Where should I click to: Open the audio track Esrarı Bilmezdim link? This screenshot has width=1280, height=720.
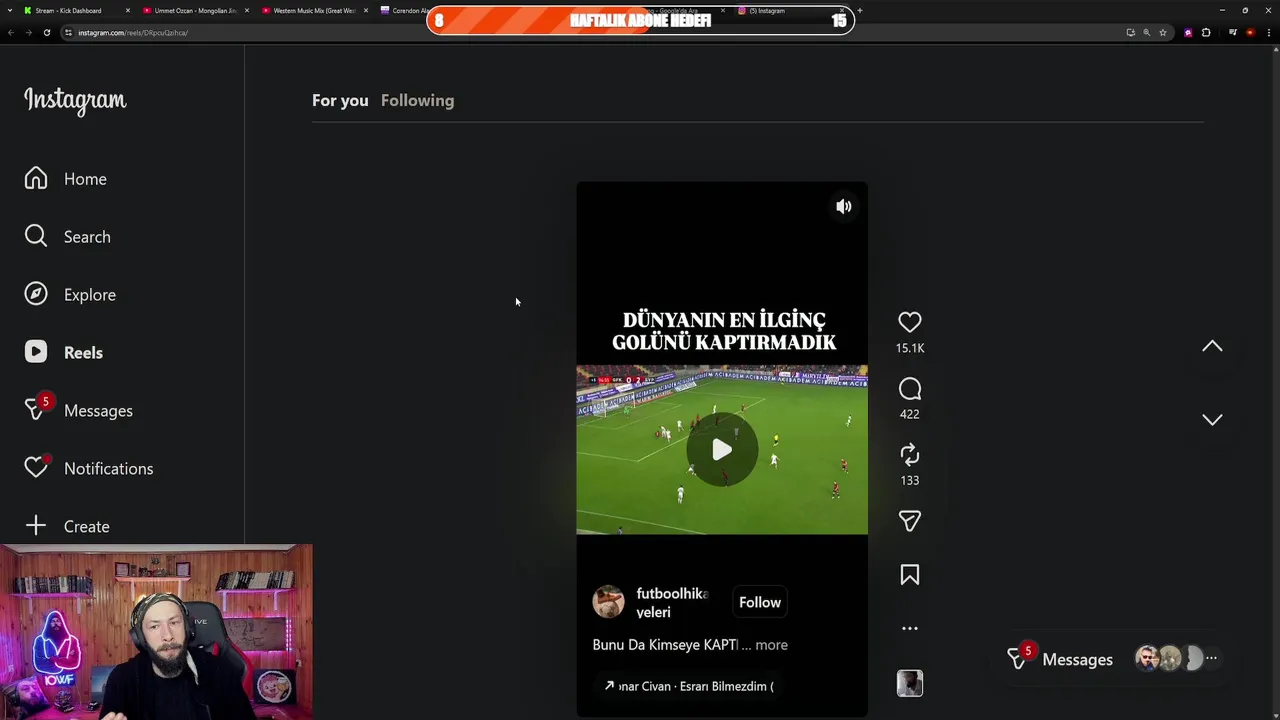click(x=689, y=686)
